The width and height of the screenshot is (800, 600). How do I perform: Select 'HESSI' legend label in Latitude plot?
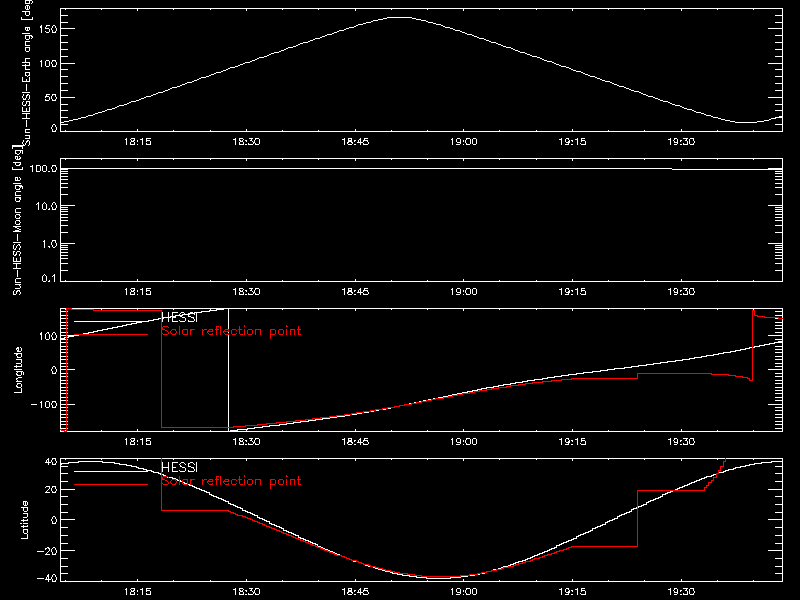(x=179, y=468)
